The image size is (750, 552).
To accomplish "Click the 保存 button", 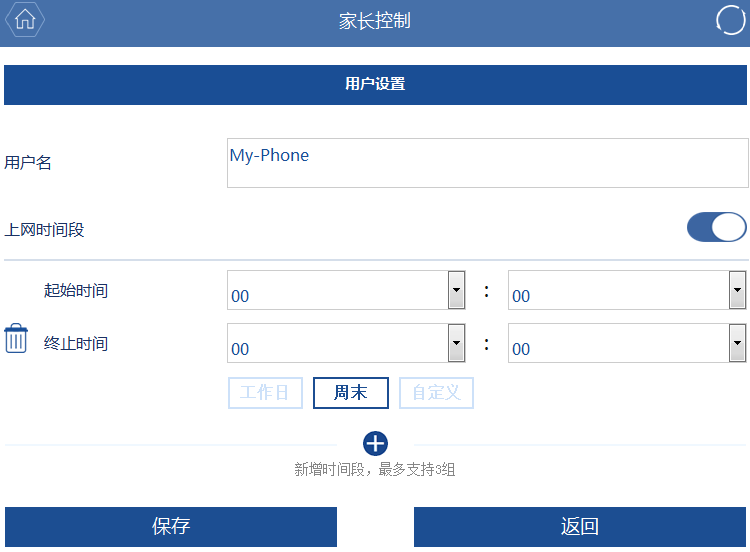I will click(171, 527).
